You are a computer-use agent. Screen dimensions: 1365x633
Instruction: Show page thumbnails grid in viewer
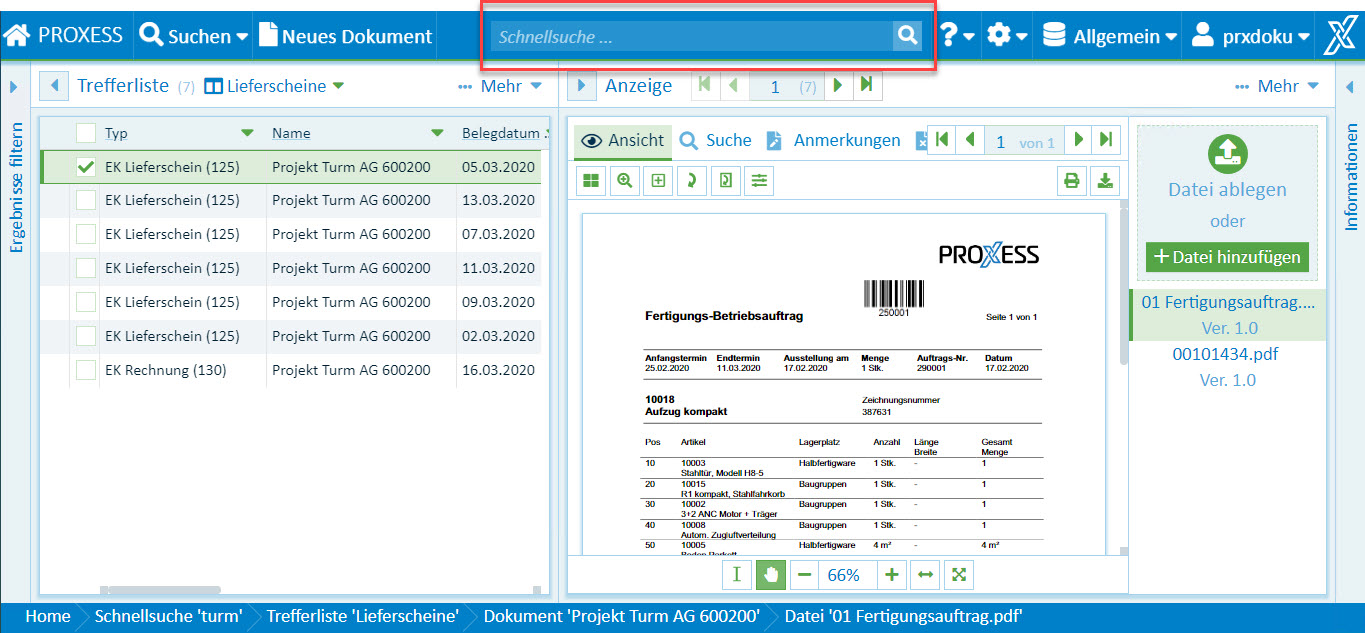[x=592, y=181]
